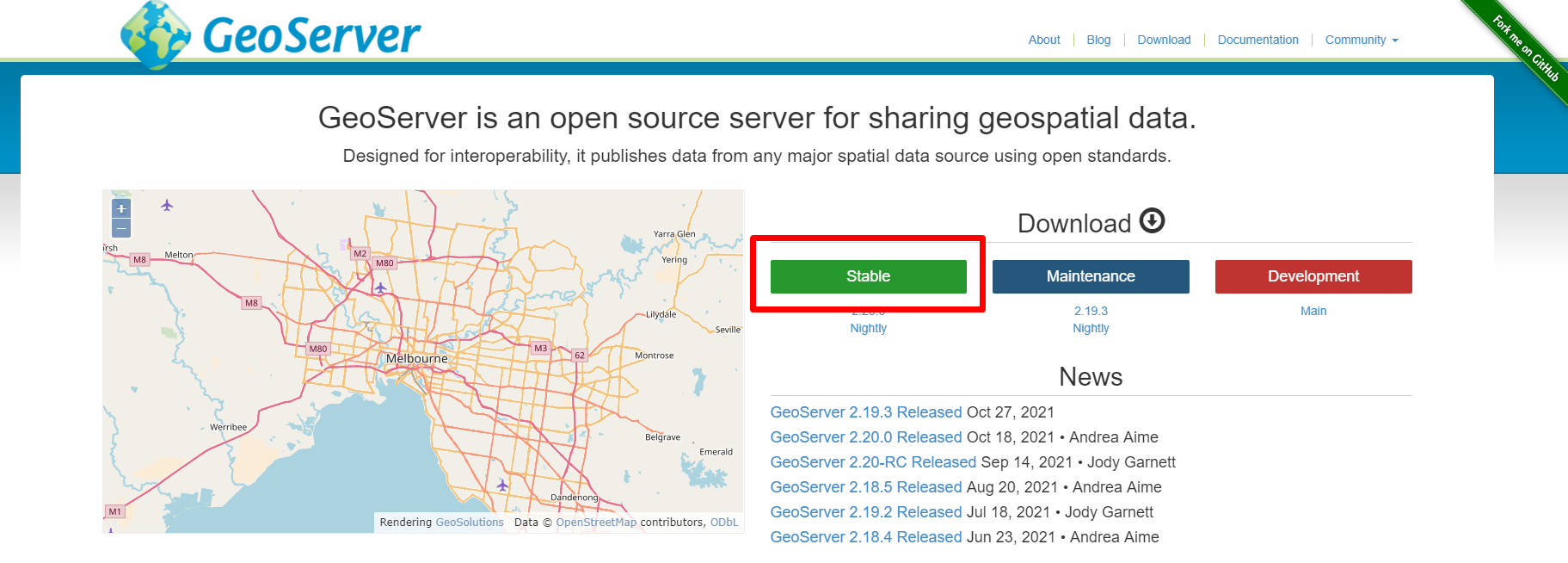The height and width of the screenshot is (563, 1568).
Task: Open the GeoServer 2.19.2 Released post
Action: pos(866,512)
